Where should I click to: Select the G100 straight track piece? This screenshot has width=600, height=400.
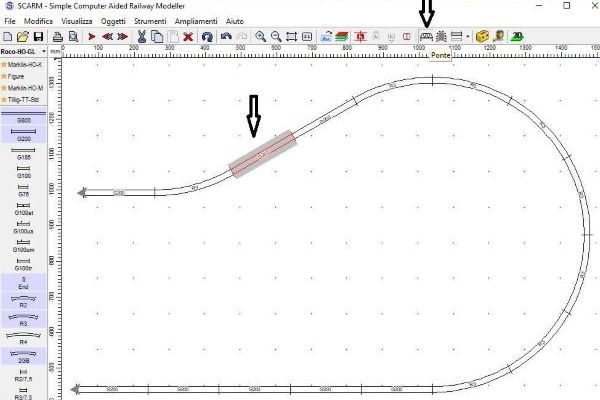tap(24, 171)
